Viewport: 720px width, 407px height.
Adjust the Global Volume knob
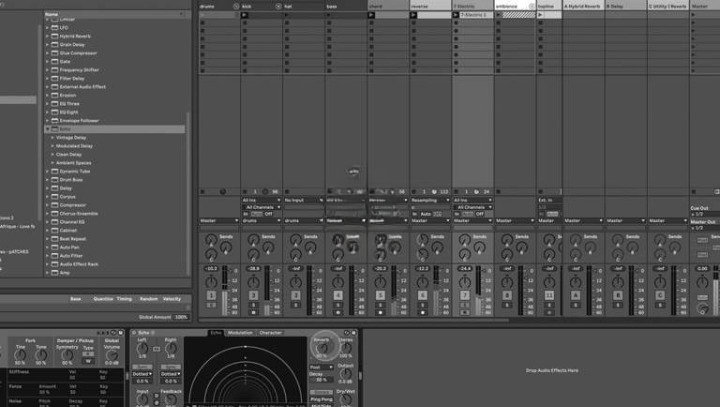pos(112,355)
